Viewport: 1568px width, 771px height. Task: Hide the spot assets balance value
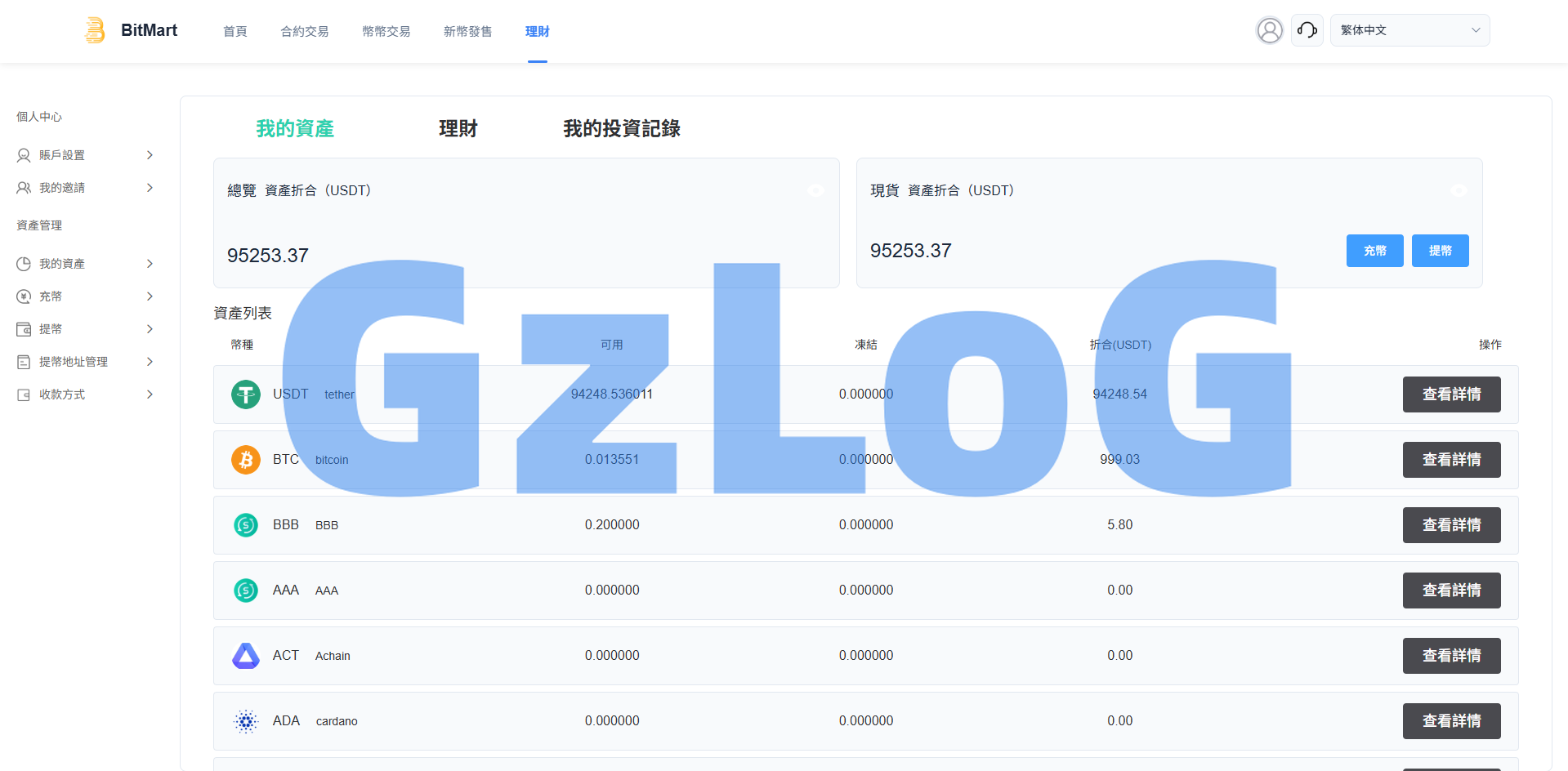click(1459, 190)
